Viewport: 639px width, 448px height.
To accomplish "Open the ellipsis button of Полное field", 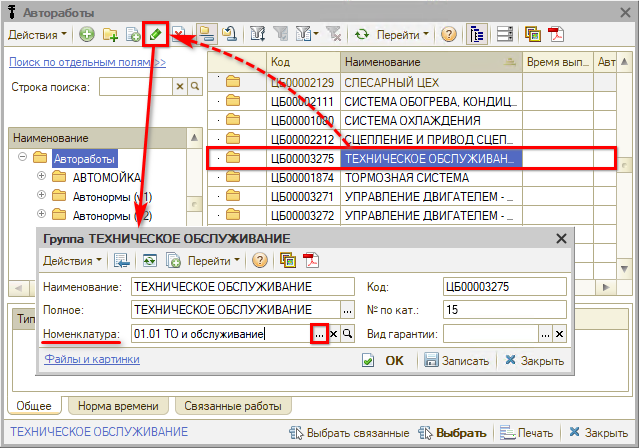I will [347, 310].
